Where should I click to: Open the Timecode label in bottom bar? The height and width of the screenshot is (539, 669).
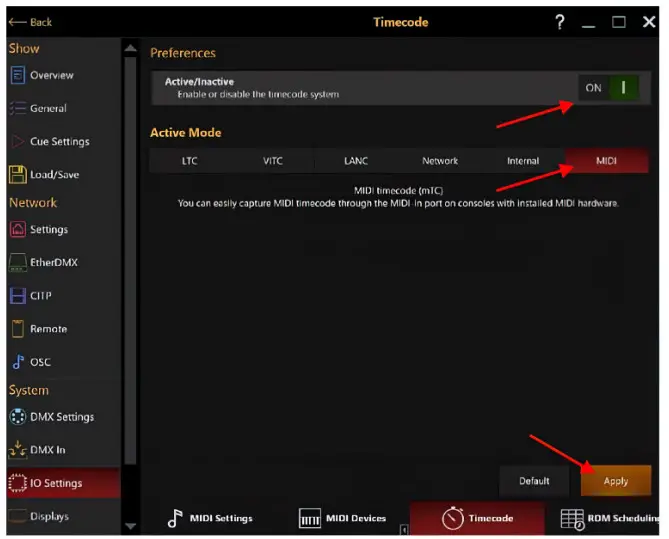coord(491,518)
